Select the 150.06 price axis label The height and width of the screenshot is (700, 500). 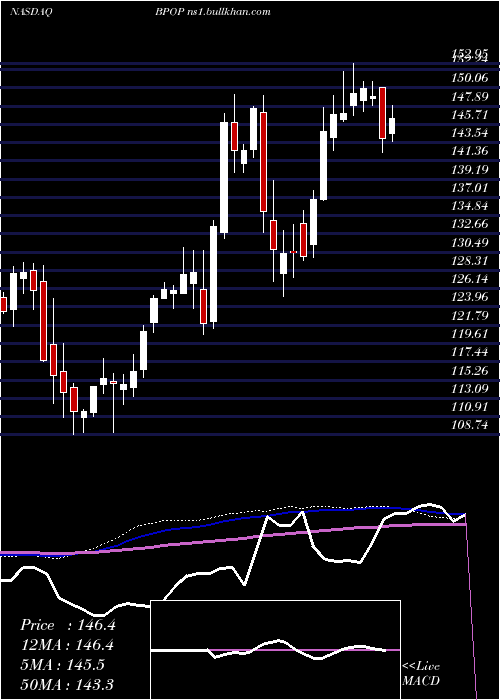[x=469, y=78]
